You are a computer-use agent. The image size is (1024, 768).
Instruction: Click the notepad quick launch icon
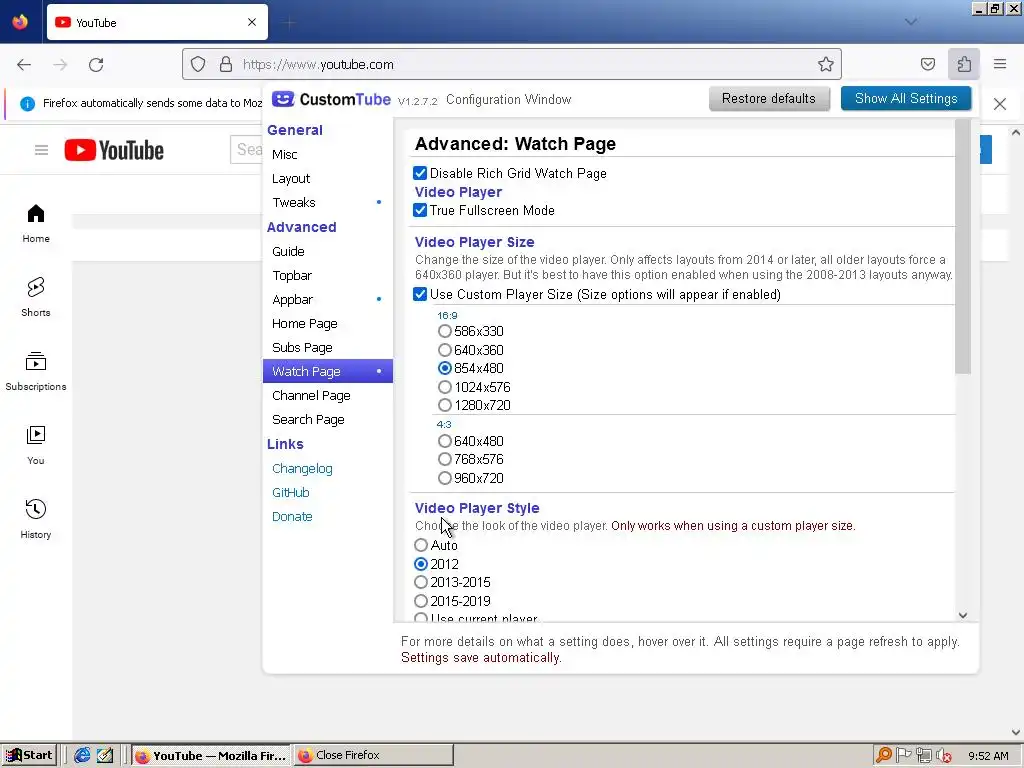tap(104, 755)
